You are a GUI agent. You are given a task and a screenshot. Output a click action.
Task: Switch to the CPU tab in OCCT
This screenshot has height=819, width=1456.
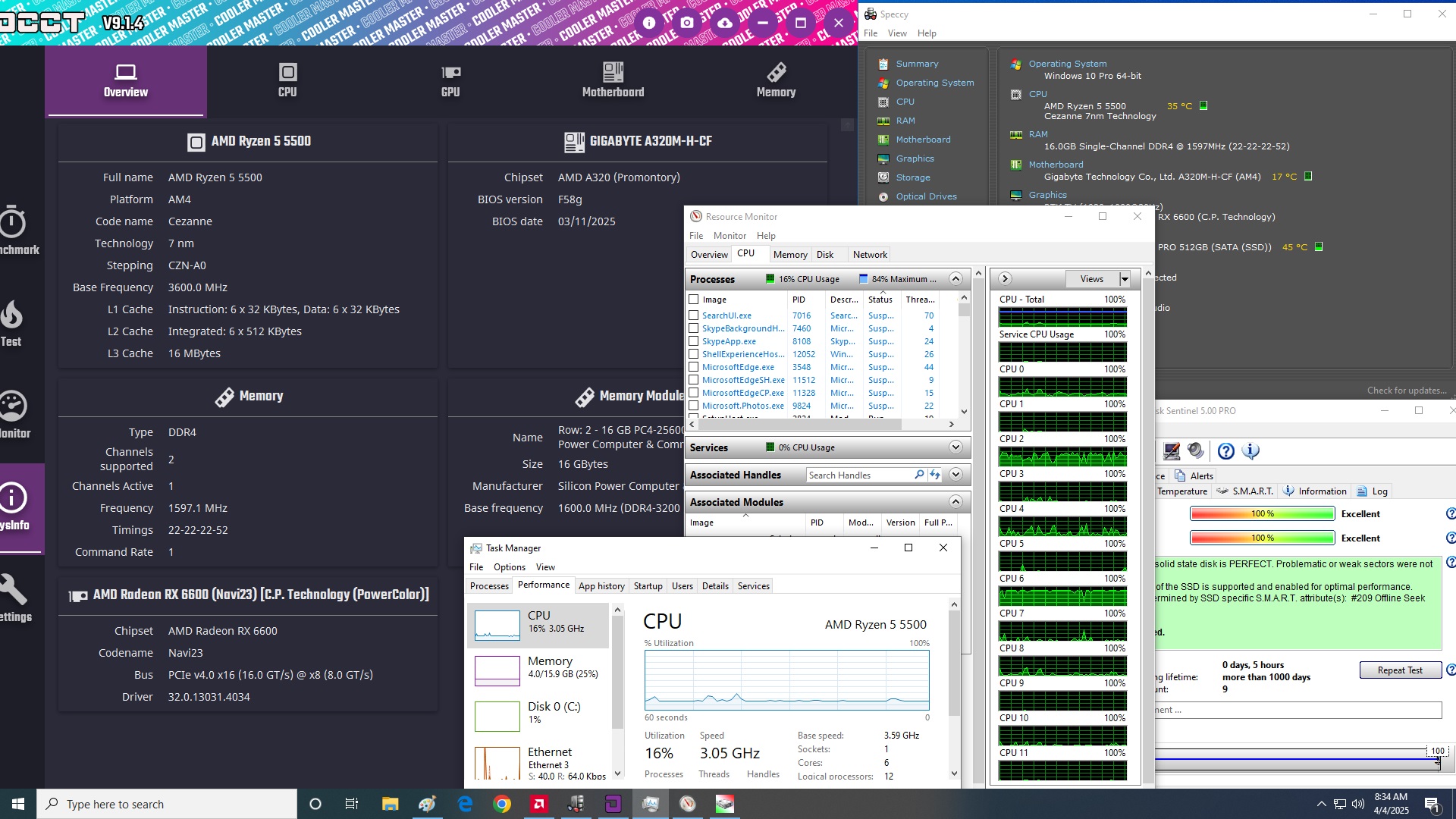click(287, 80)
